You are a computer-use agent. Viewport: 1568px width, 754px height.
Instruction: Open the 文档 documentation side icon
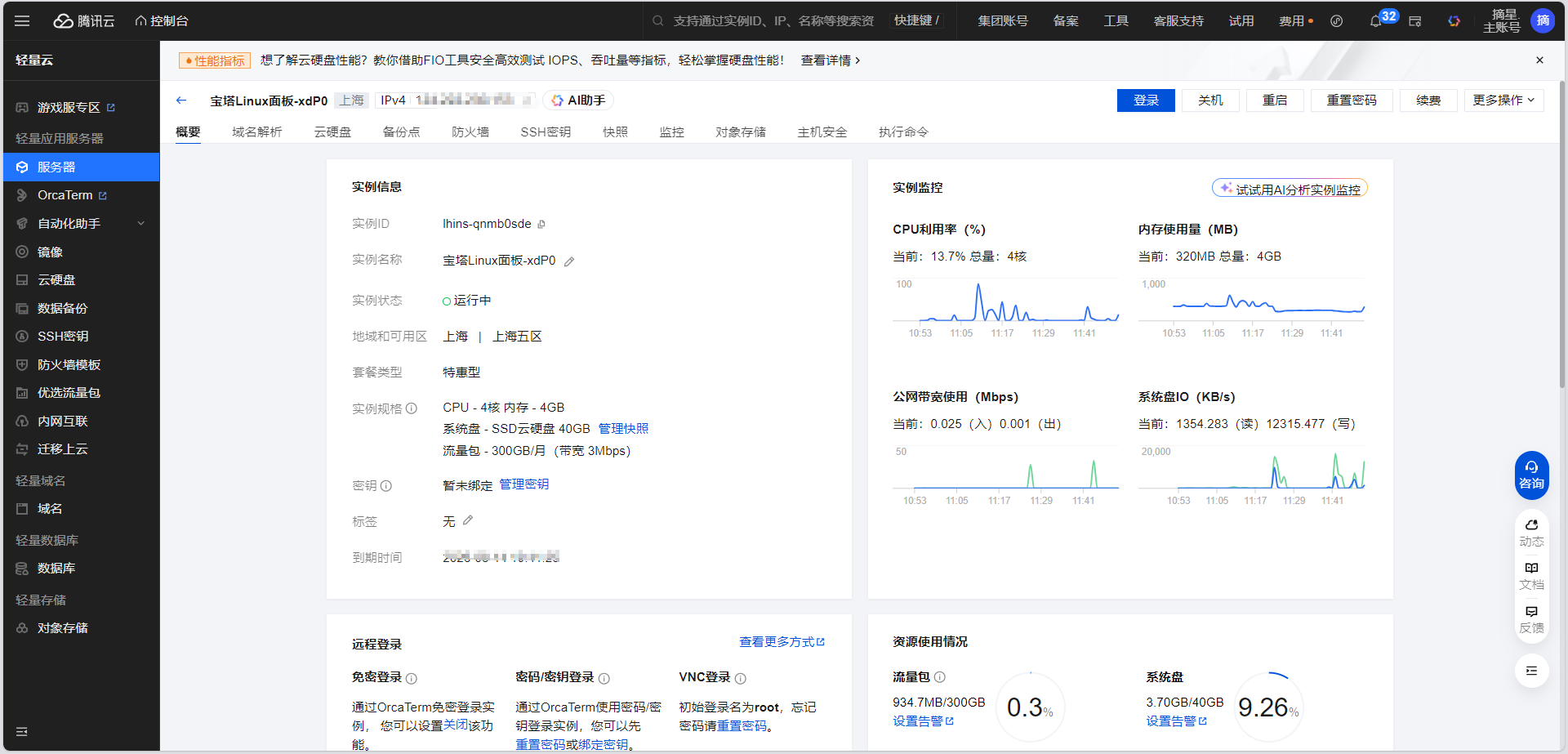point(1531,575)
